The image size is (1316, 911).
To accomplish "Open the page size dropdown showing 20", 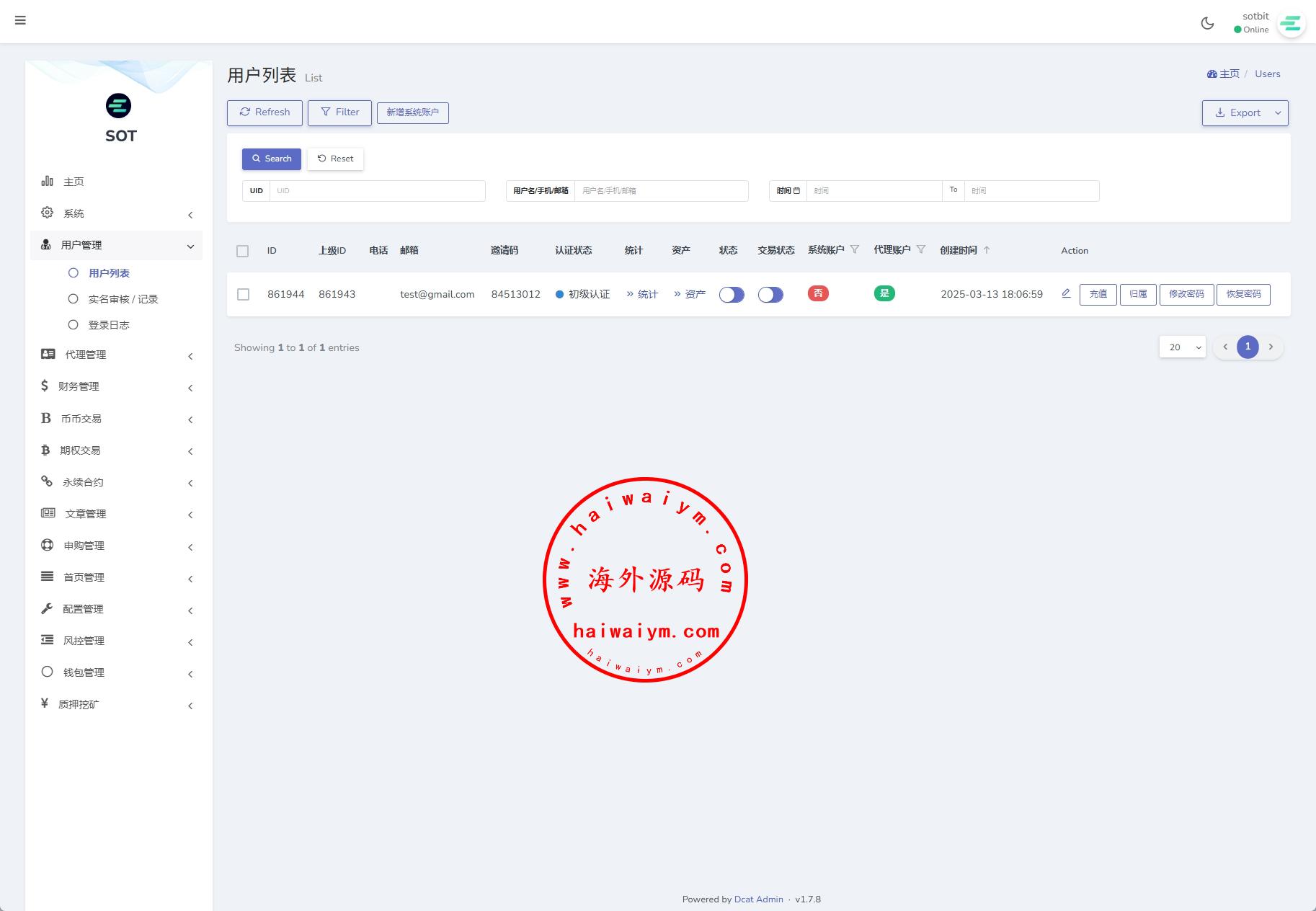I will [1182, 347].
